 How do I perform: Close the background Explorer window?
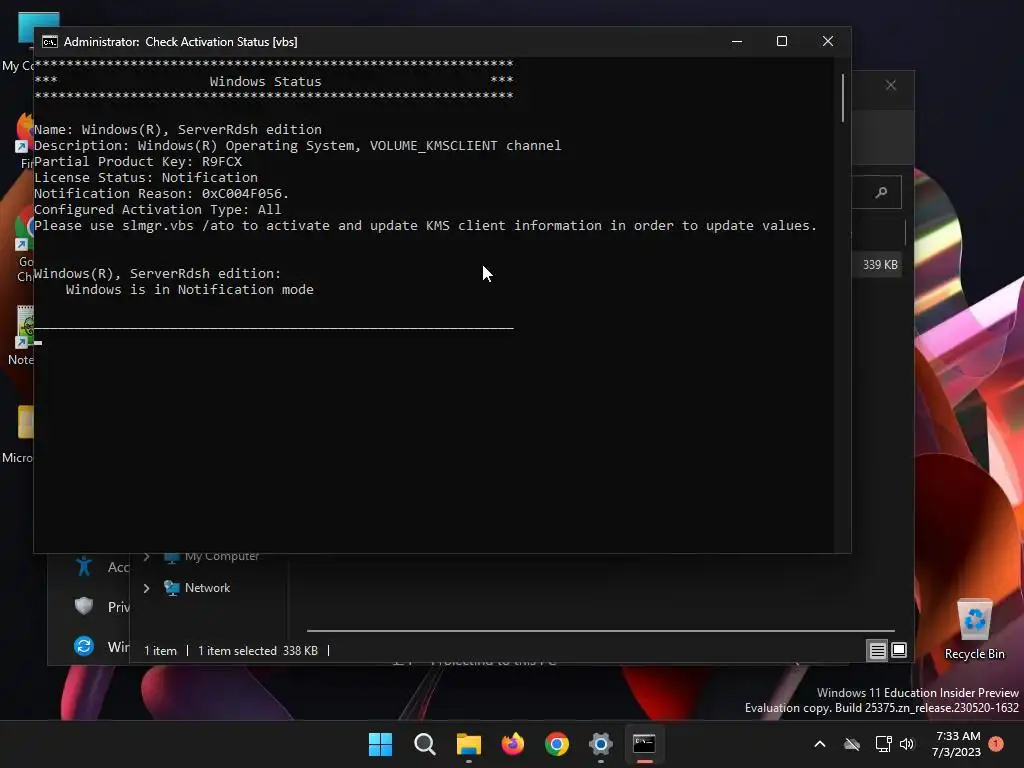pos(891,86)
